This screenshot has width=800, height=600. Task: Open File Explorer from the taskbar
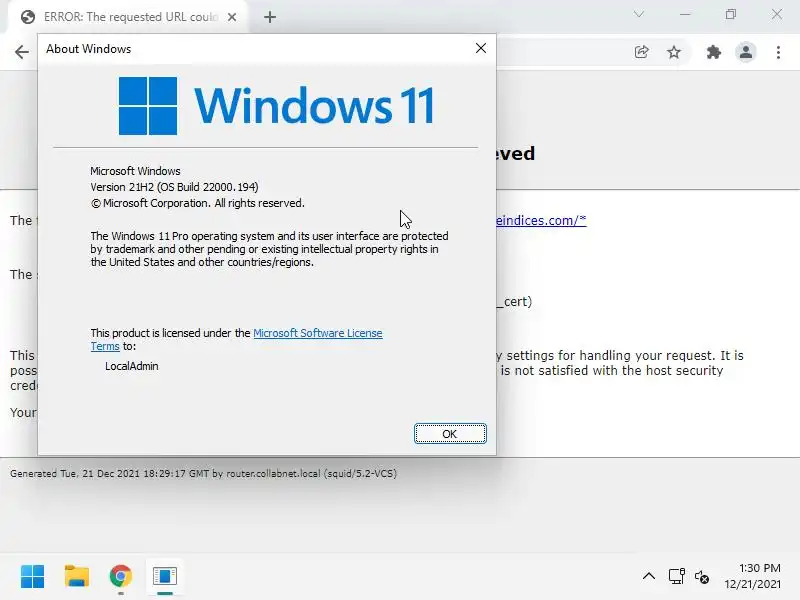point(77,577)
